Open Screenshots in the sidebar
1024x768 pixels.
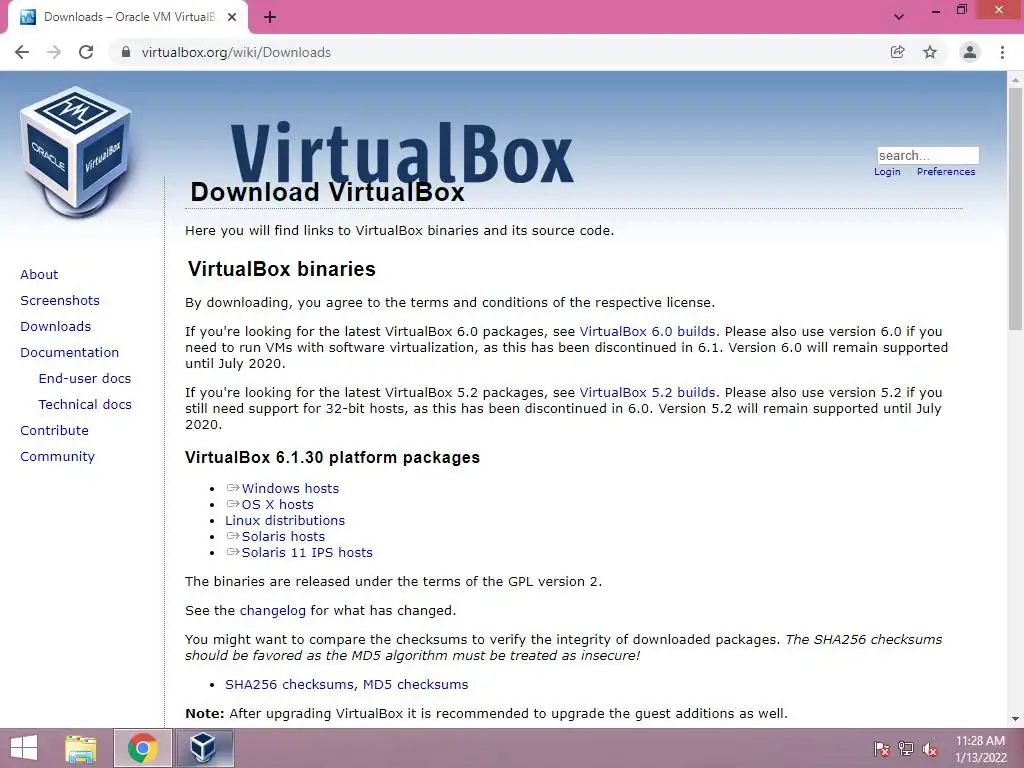[60, 300]
